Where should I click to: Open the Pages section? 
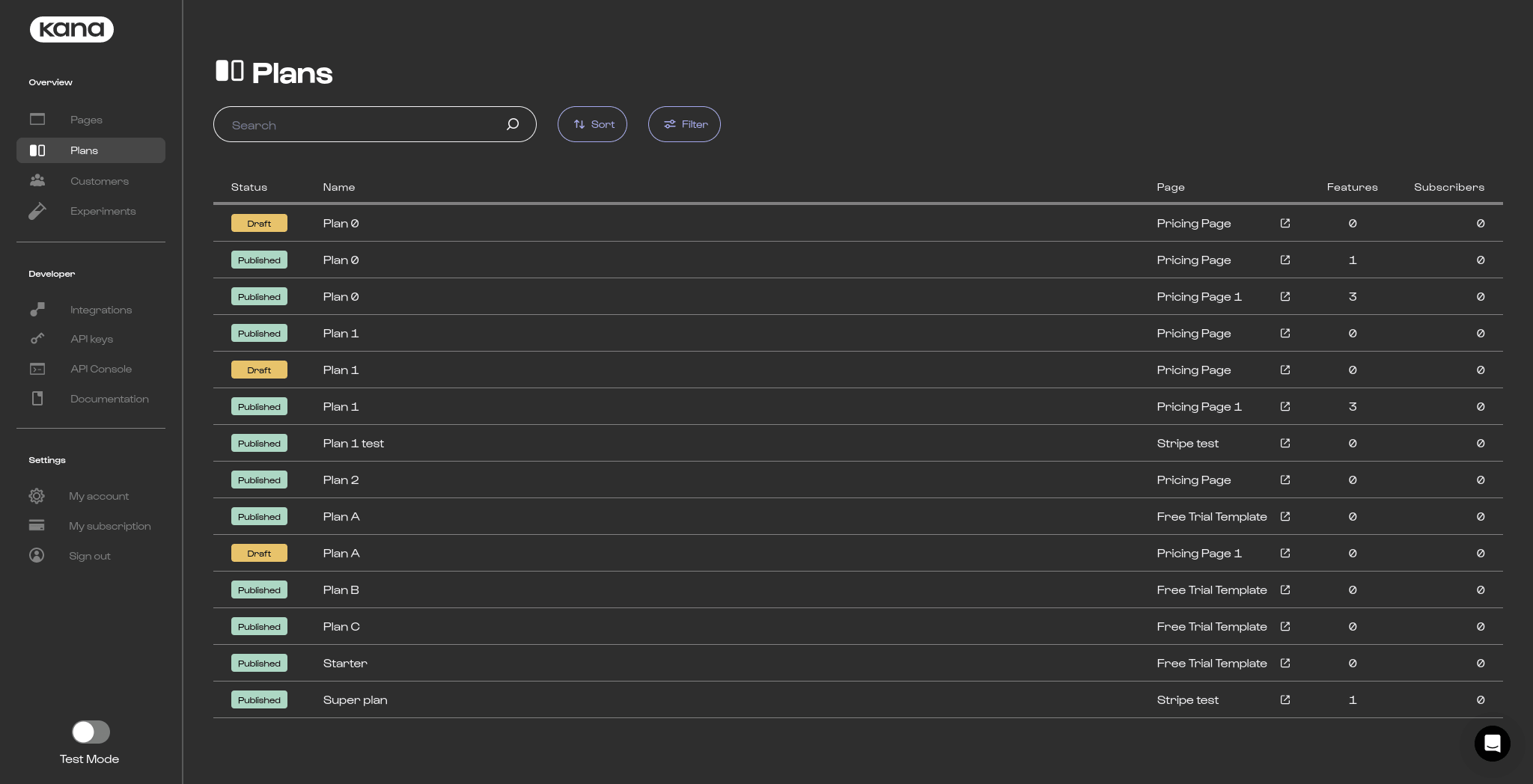(86, 120)
